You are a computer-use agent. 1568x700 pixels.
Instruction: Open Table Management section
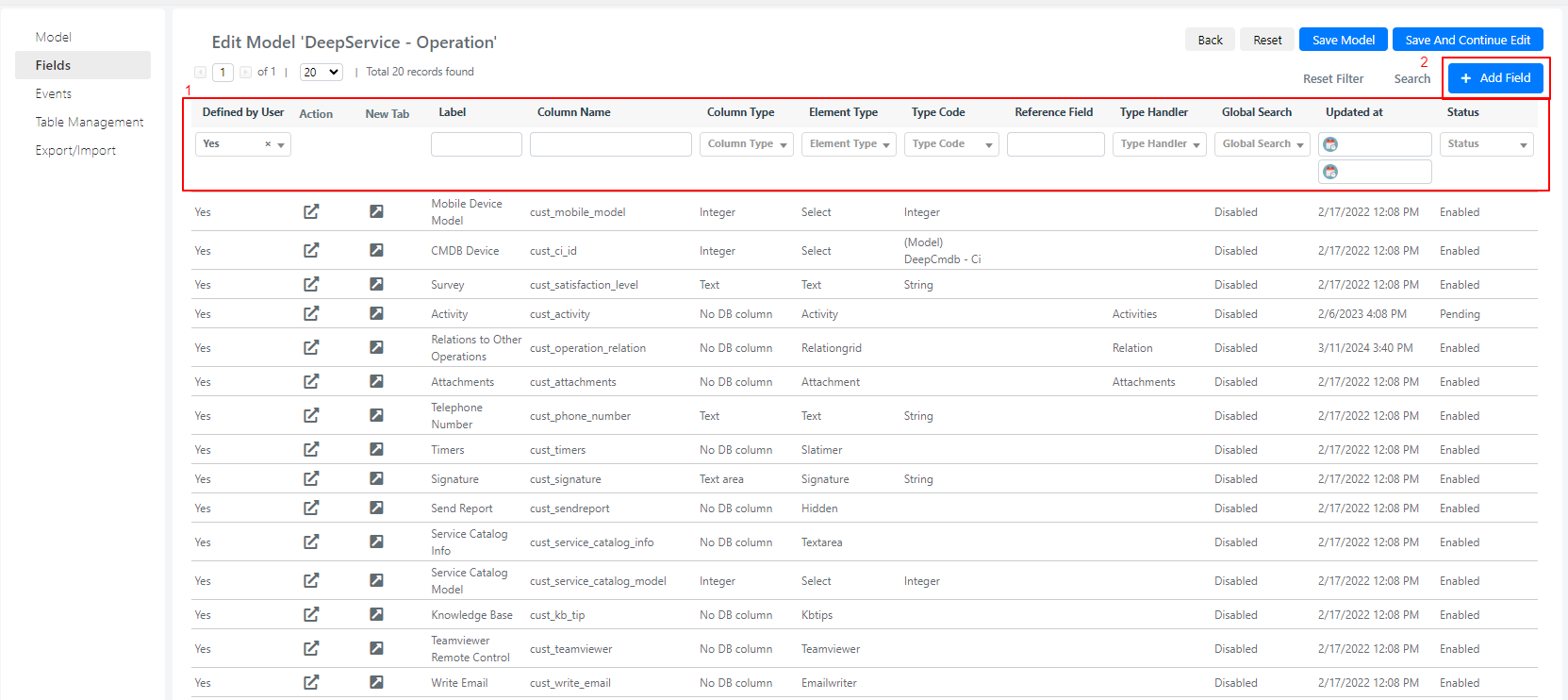pyautogui.click(x=90, y=122)
